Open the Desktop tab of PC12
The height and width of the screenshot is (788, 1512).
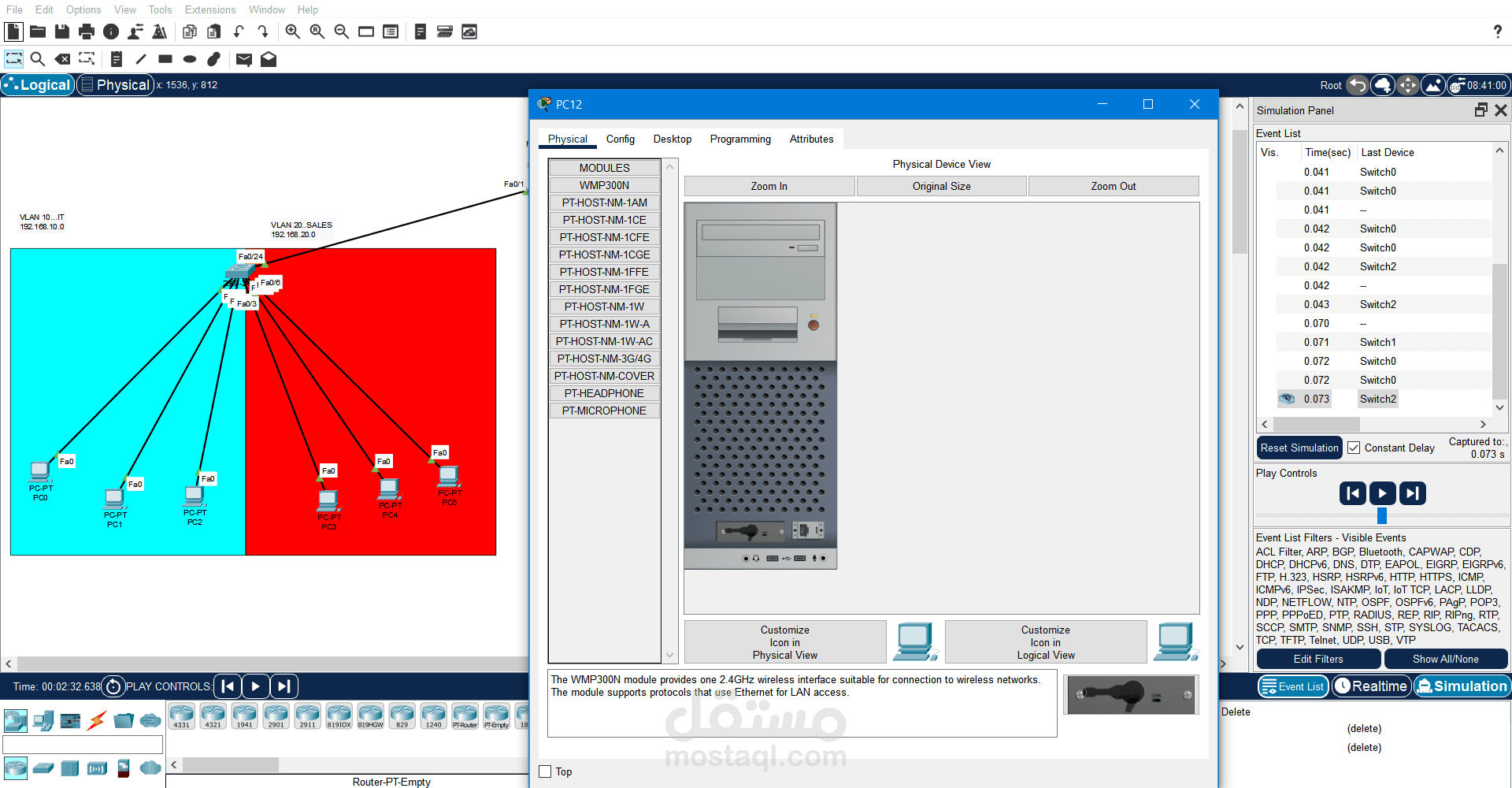[673, 139]
